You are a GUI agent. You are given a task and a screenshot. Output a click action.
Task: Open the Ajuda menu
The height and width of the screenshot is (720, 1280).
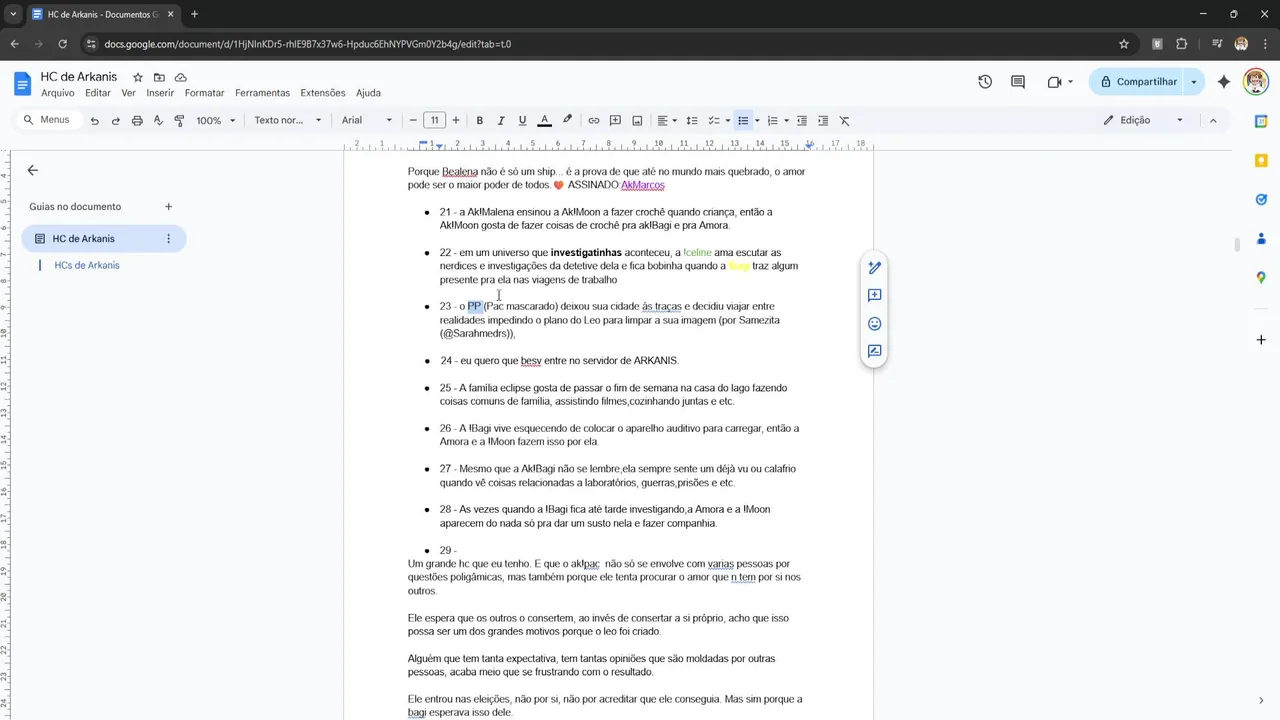coord(368,93)
